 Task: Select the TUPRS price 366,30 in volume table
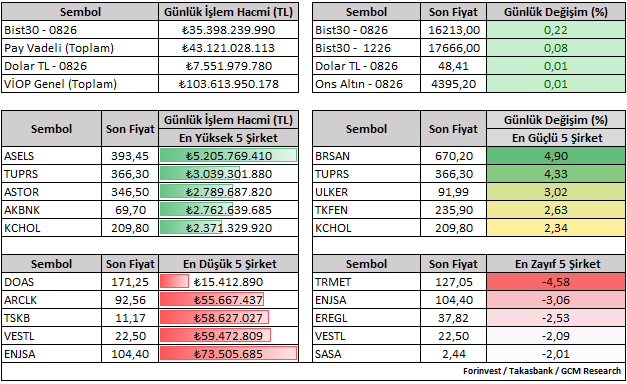click(130, 174)
